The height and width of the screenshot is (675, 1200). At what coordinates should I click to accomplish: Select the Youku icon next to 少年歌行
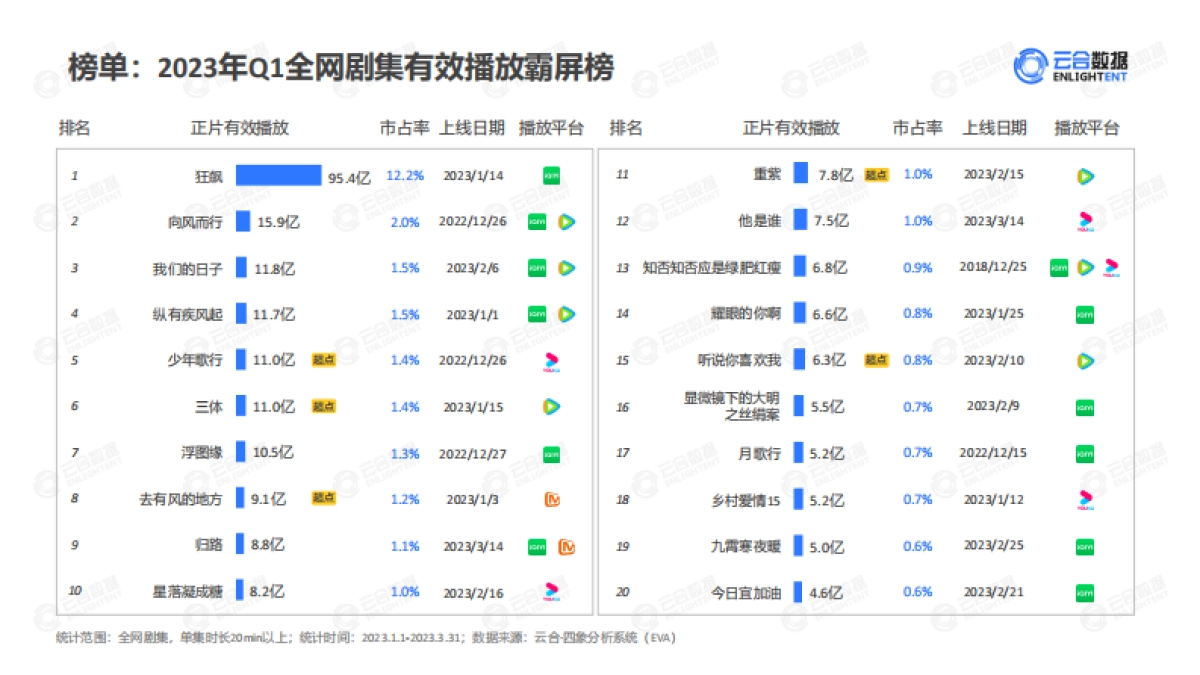pyautogui.click(x=550, y=361)
